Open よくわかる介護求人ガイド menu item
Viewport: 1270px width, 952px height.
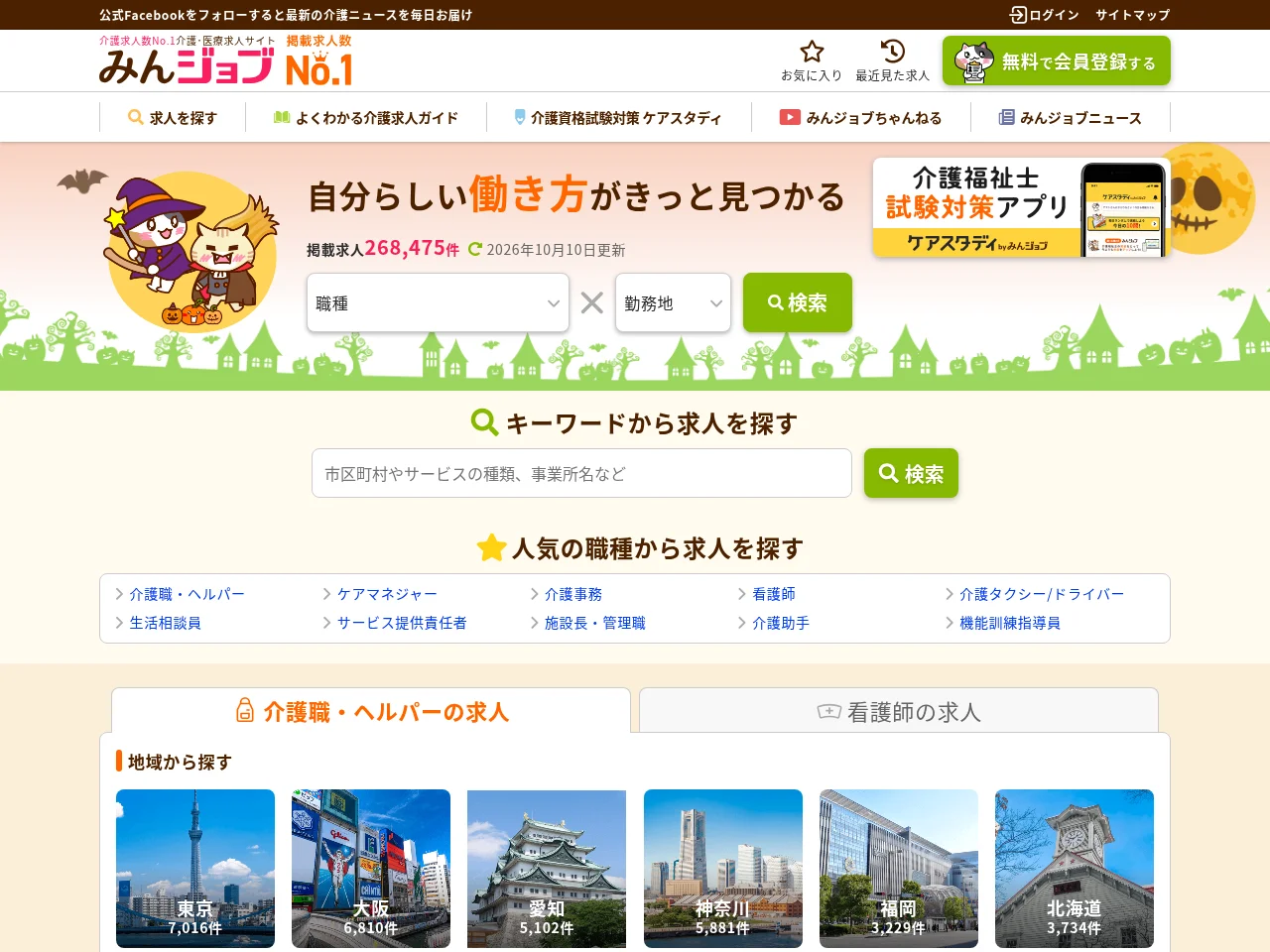tap(366, 117)
